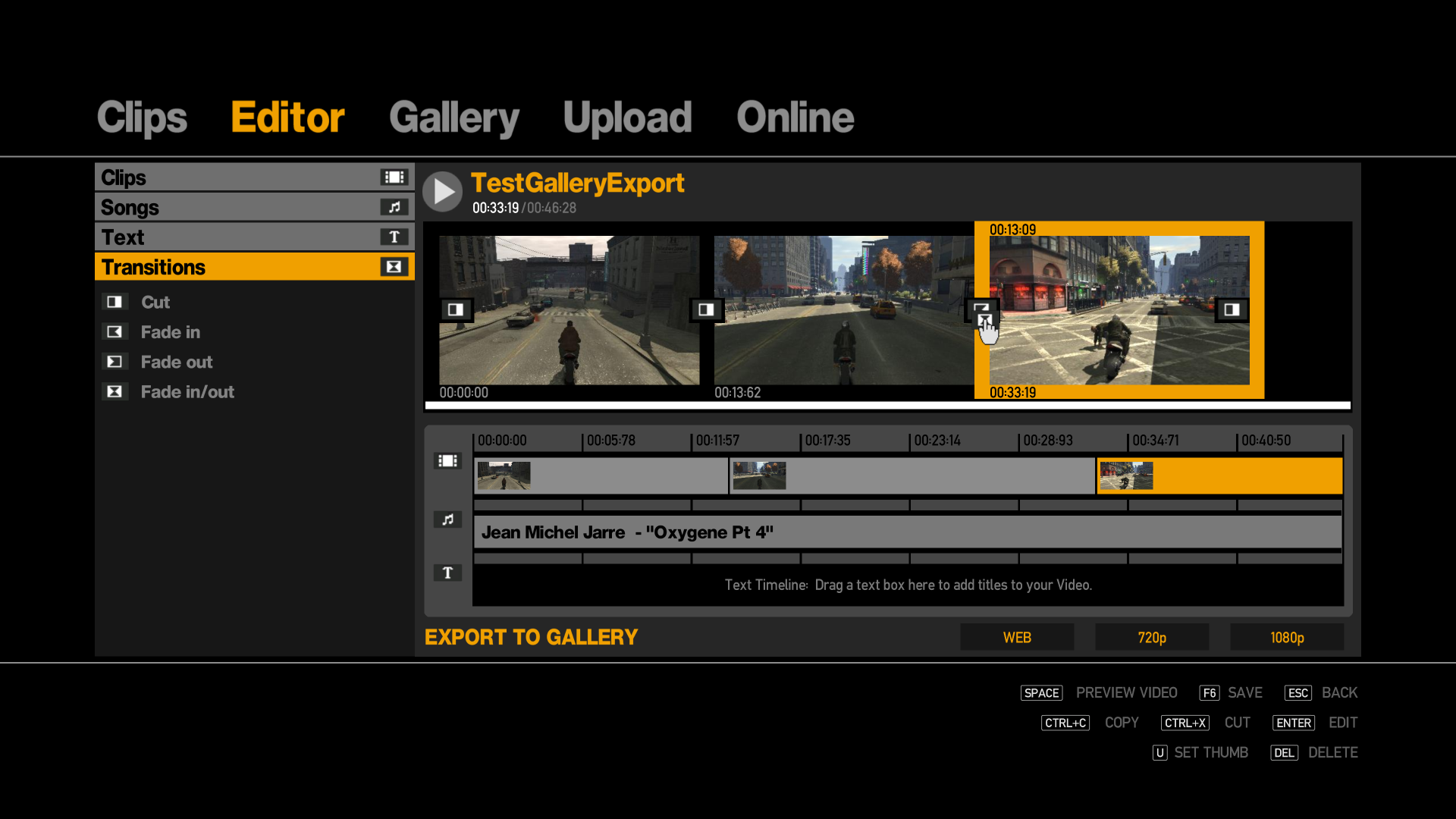
Task: Click the Transitions panel icon
Action: [394, 266]
